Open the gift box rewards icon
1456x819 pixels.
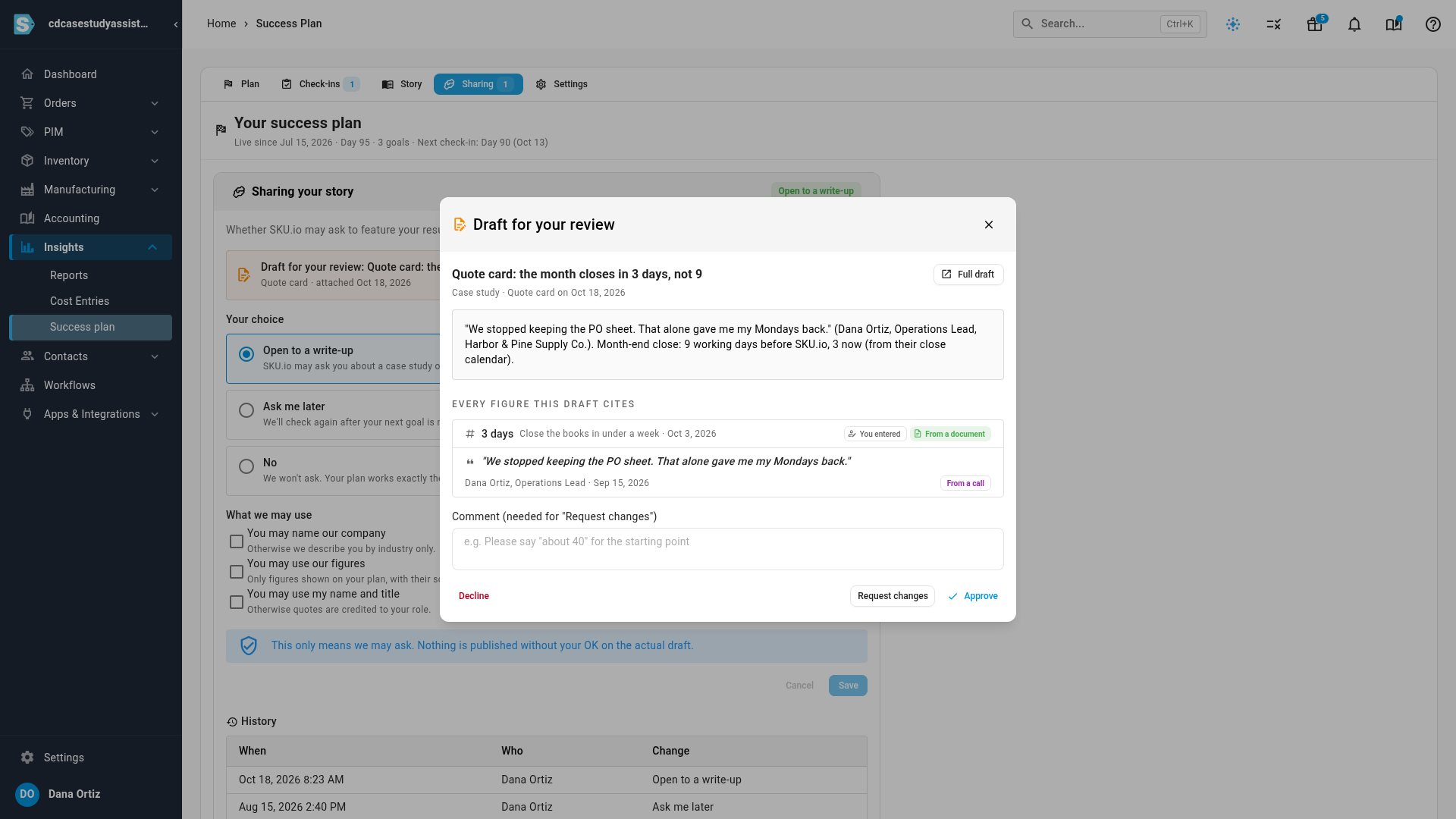pyautogui.click(x=1315, y=24)
